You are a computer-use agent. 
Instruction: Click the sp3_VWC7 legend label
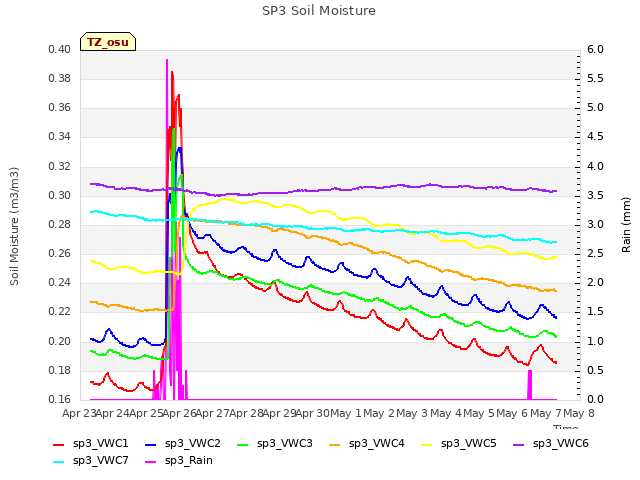[x=100, y=461]
